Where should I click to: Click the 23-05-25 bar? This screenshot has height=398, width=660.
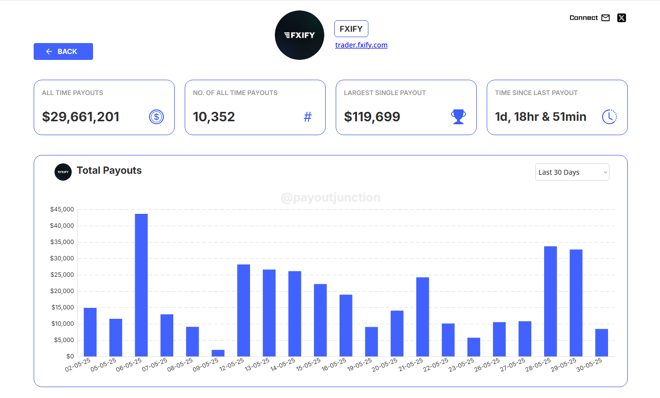pos(474,347)
